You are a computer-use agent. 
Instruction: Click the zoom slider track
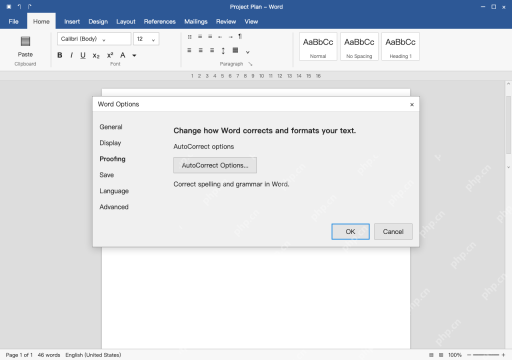(x=486, y=355)
